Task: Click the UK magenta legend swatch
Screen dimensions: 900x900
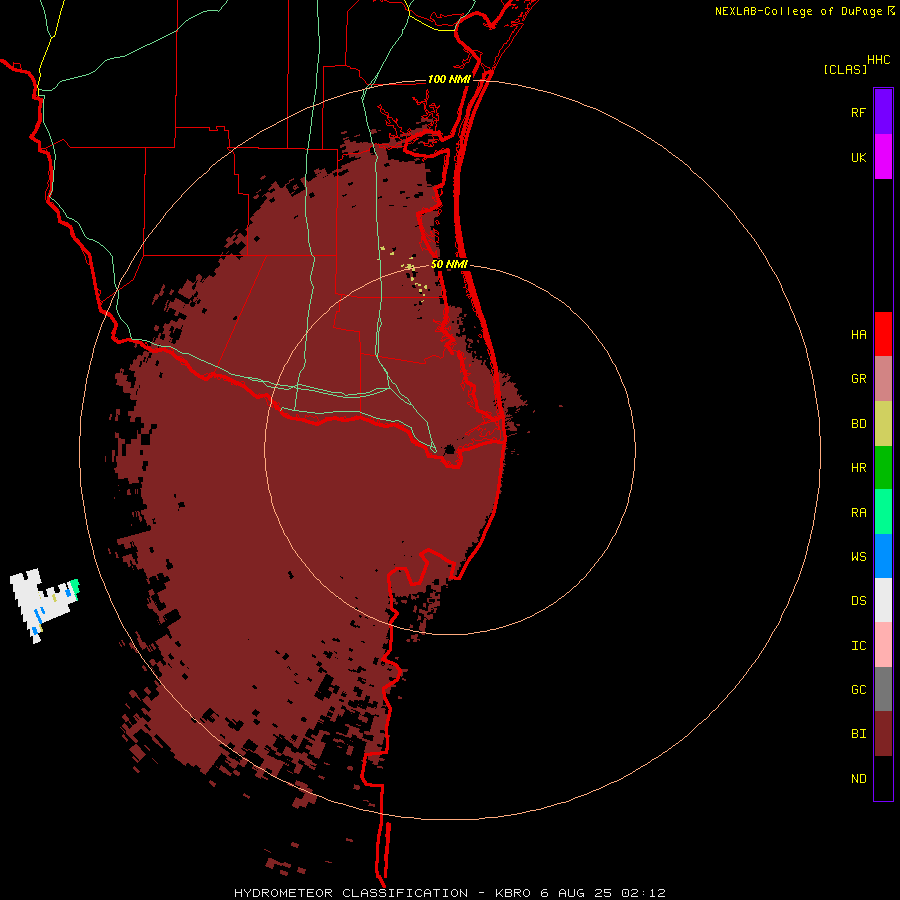Action: [883, 157]
